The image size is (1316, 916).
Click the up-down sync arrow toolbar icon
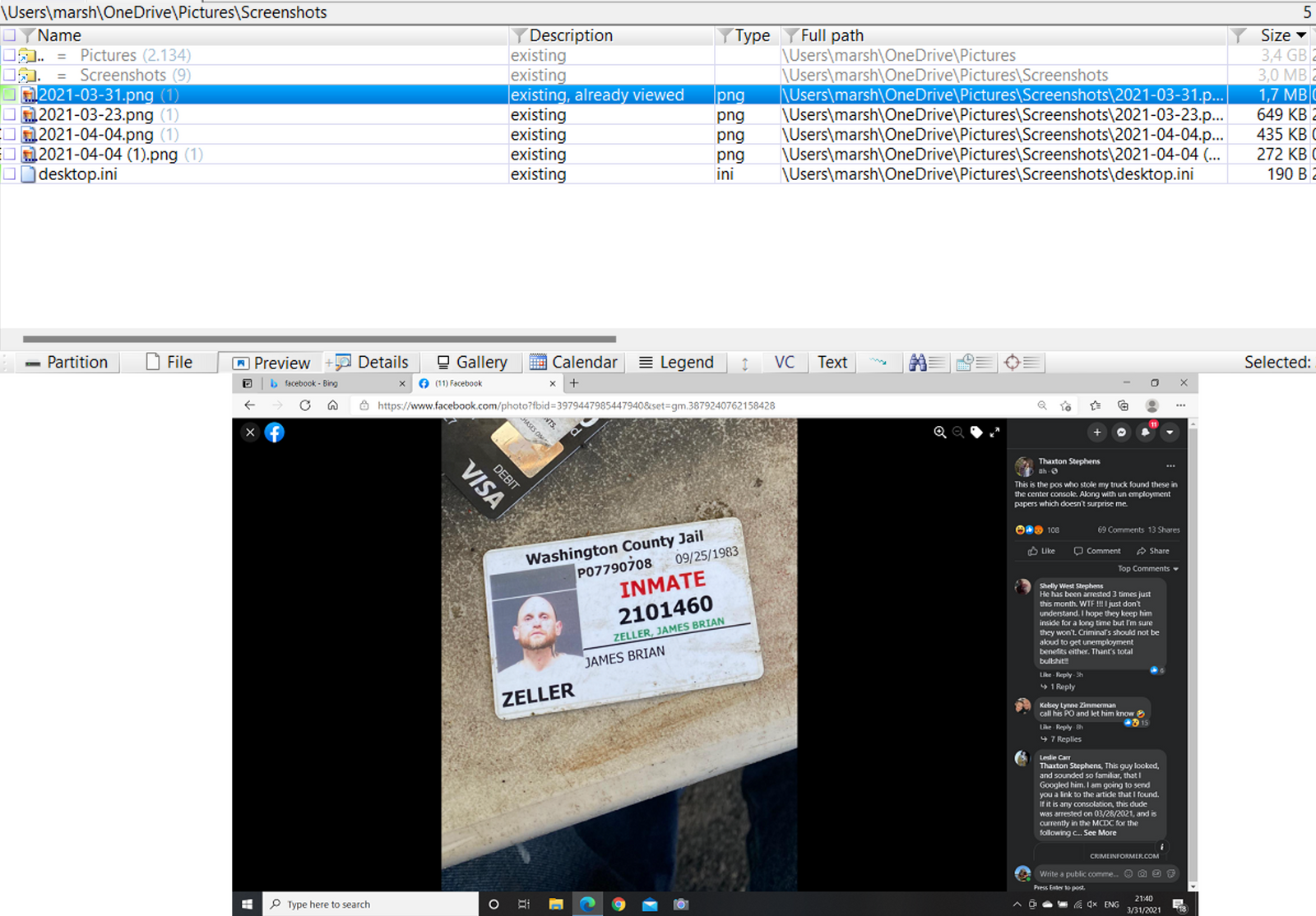point(745,363)
